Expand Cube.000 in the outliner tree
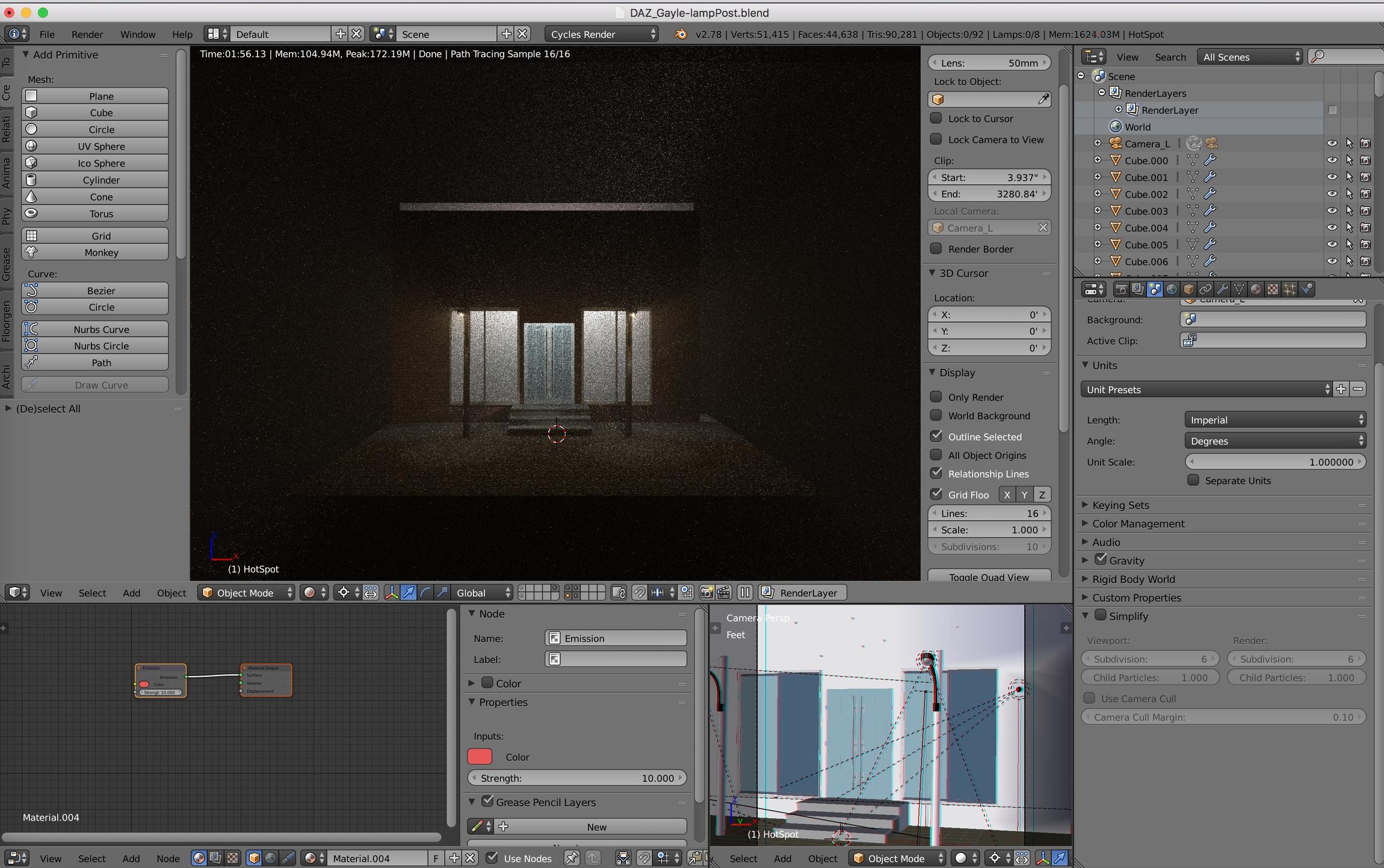Image resolution: width=1384 pixels, height=868 pixels. coord(1097,160)
